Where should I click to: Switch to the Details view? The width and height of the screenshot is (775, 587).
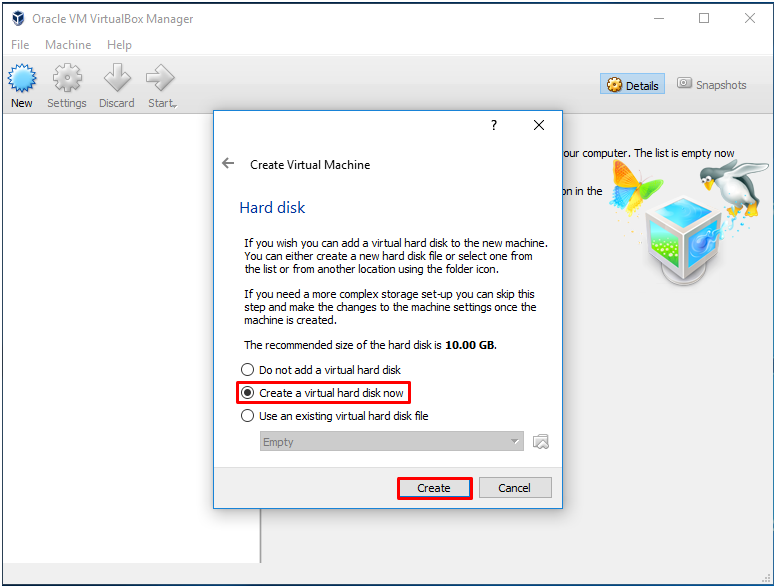point(632,85)
